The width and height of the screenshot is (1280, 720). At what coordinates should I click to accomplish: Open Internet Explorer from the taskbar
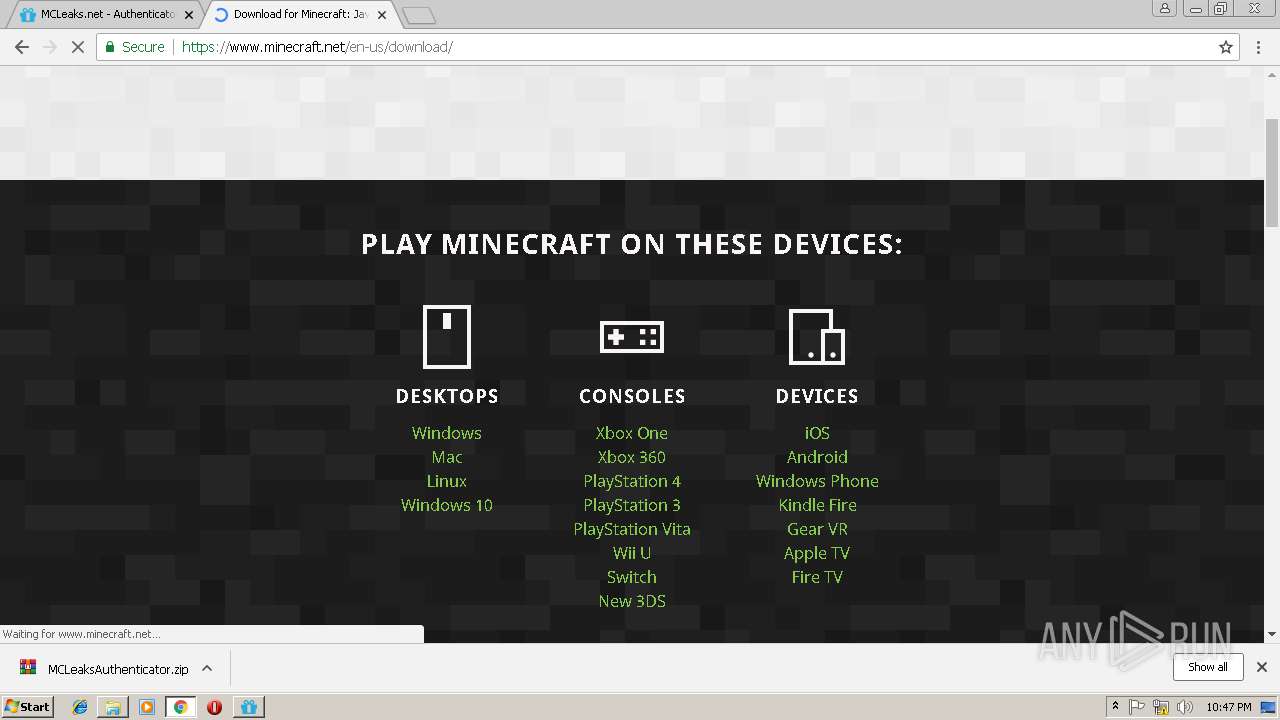[80, 707]
